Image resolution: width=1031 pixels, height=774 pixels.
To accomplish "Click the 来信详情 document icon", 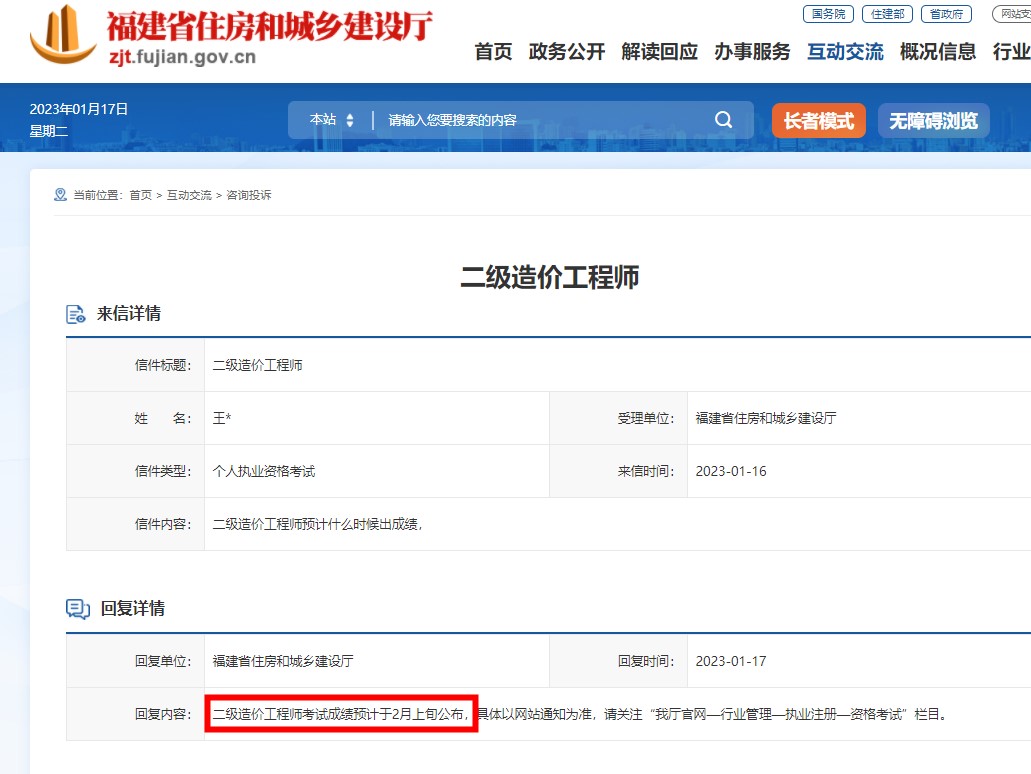I will (x=76, y=314).
